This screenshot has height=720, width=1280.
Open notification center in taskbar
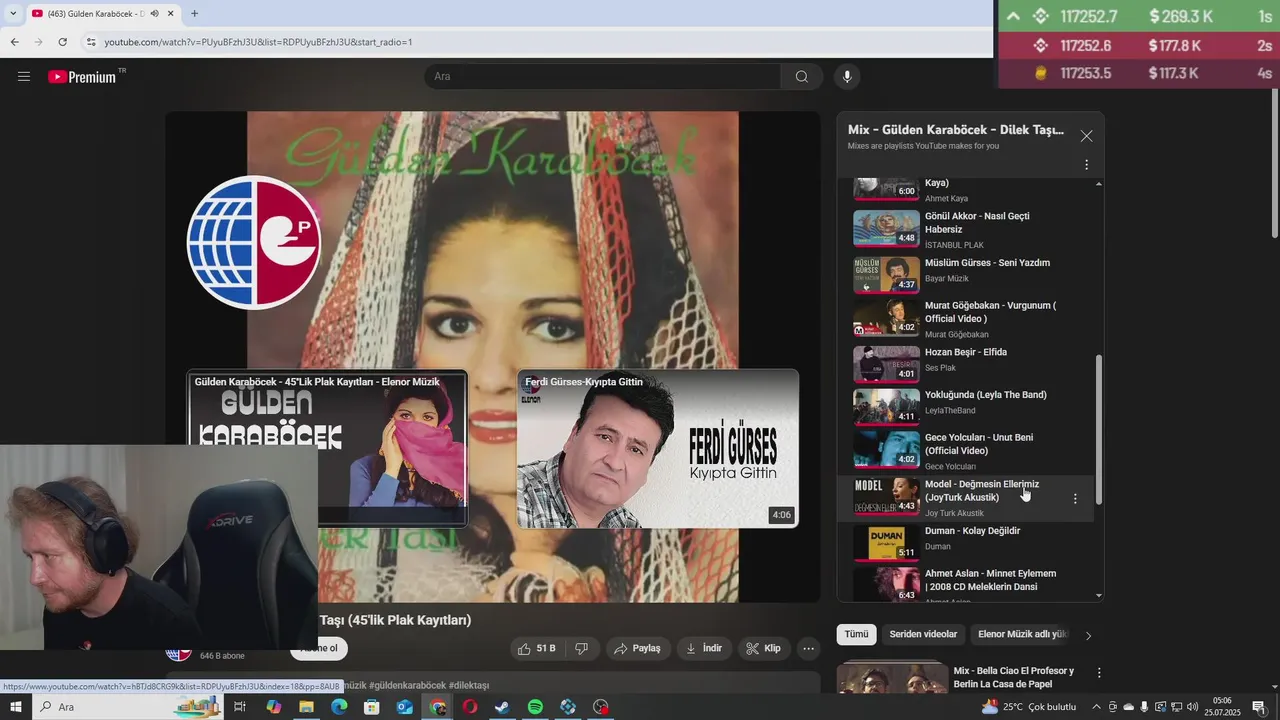[1258, 707]
